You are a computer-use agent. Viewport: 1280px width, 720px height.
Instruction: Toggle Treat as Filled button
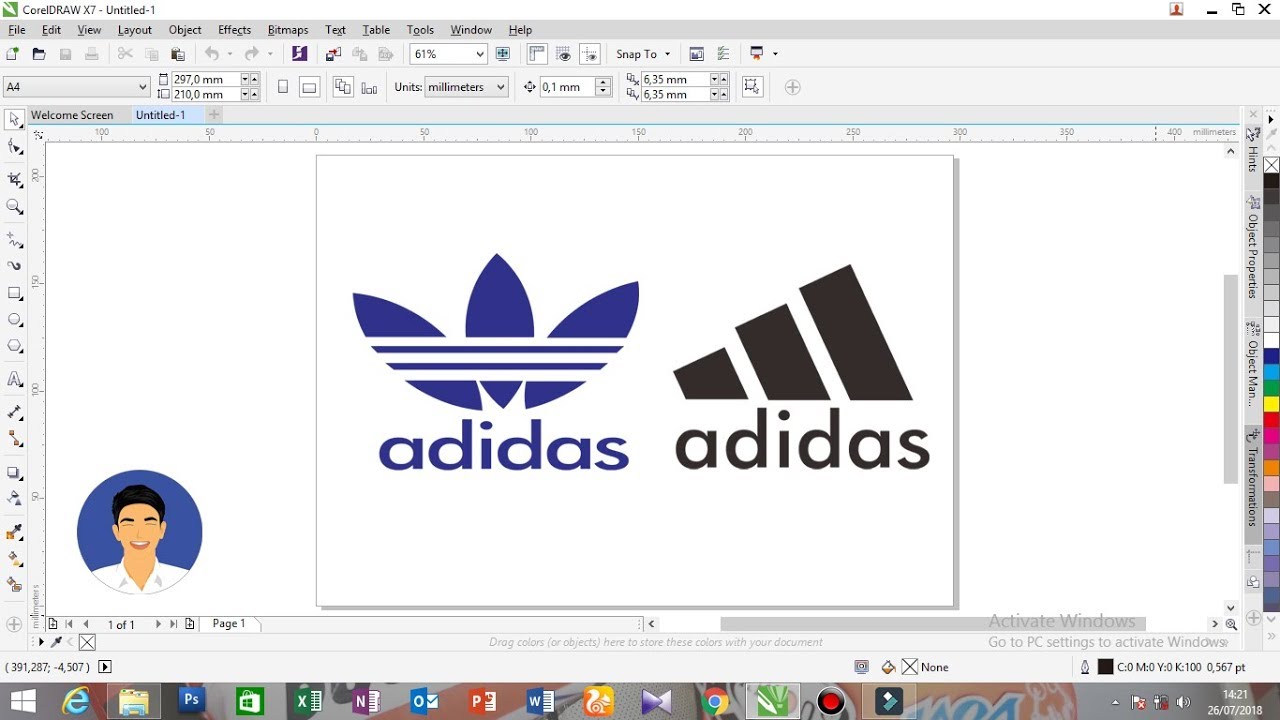752,87
